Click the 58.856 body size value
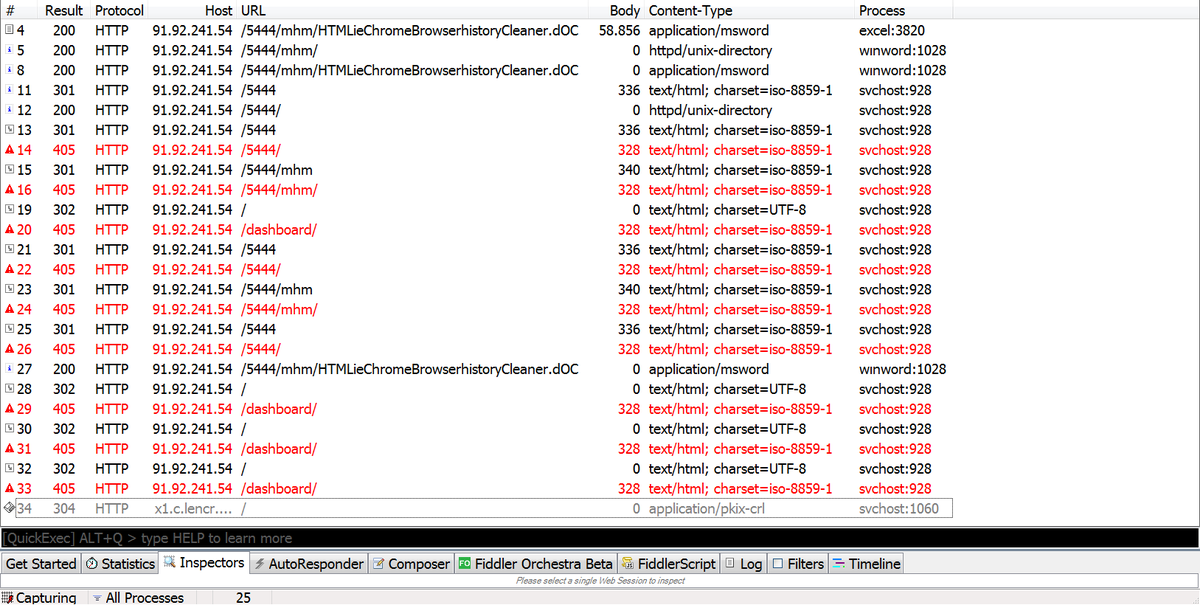The width and height of the screenshot is (1200, 605). (619, 30)
